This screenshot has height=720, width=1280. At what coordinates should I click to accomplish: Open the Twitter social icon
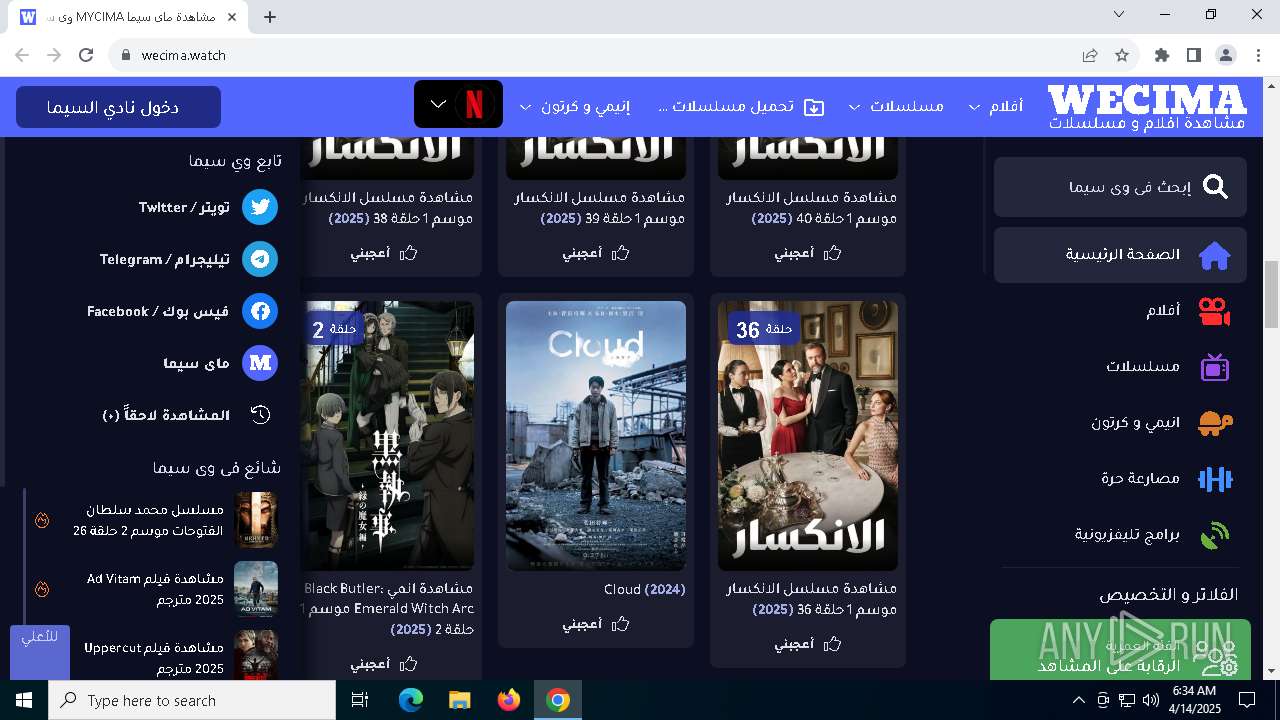tap(260, 207)
